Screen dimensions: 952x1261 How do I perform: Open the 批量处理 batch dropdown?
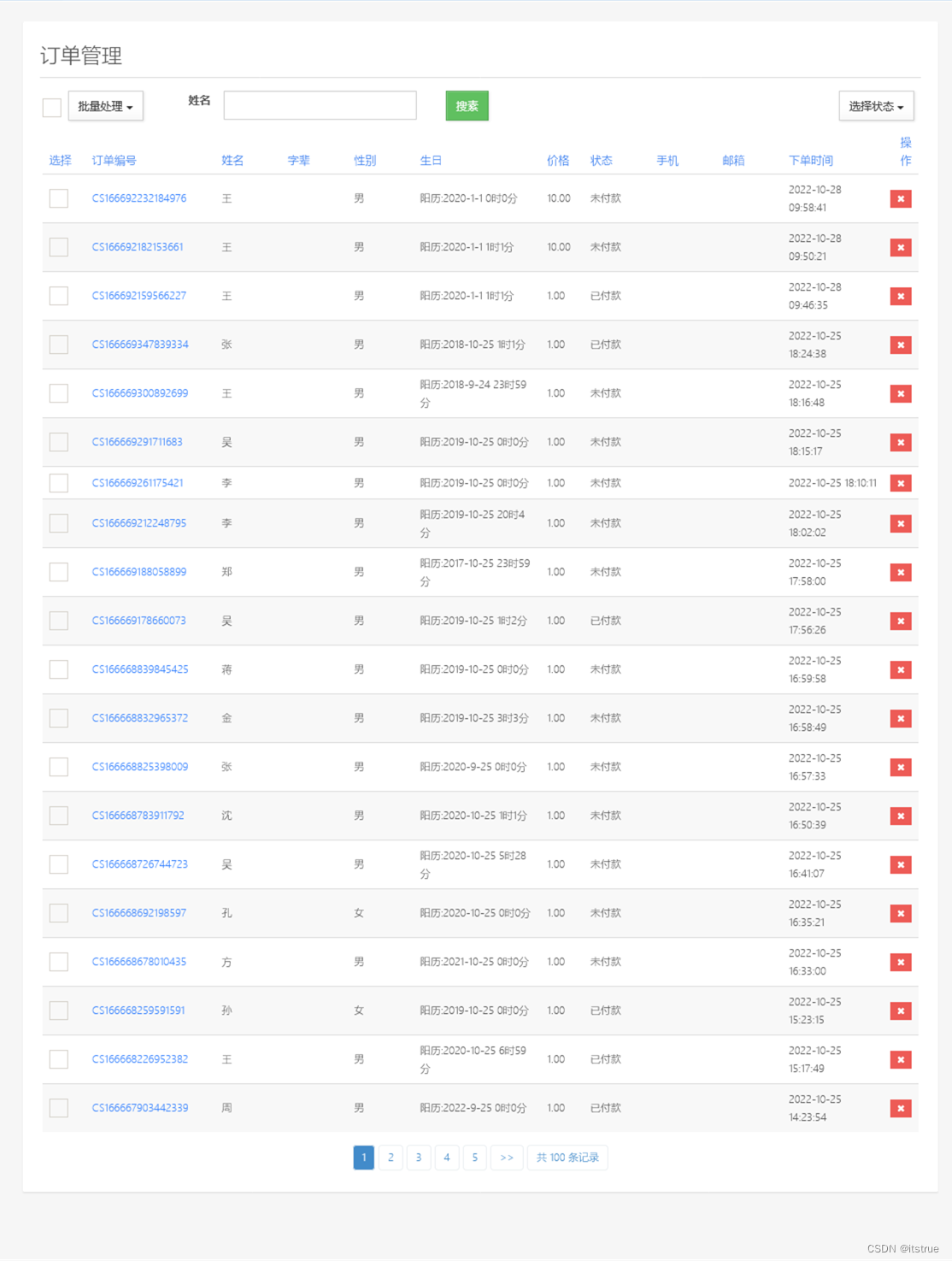click(106, 106)
